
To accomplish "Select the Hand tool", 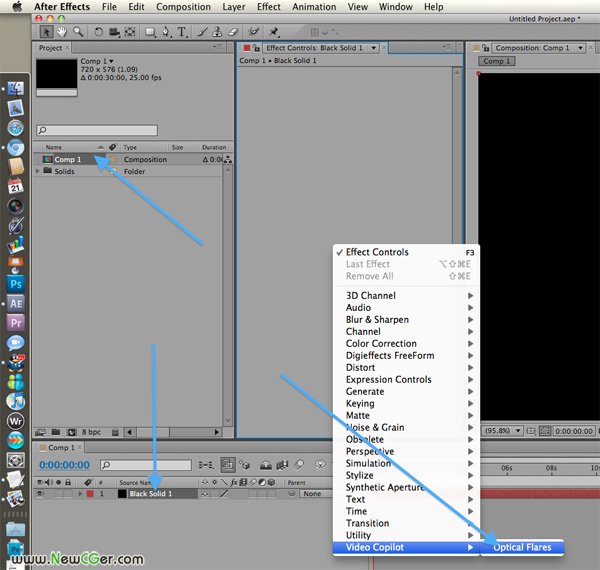I will click(62, 32).
